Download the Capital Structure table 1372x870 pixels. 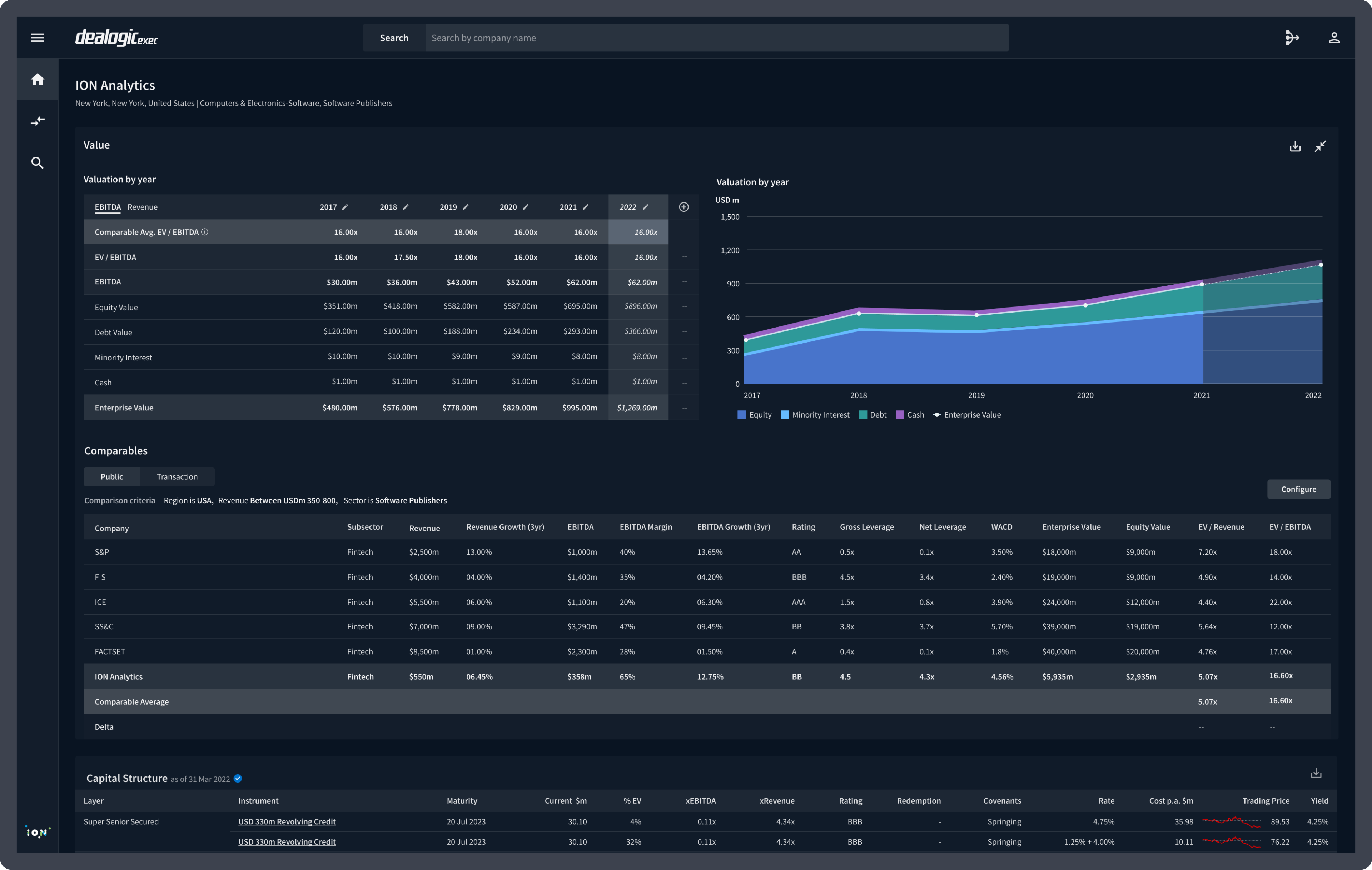[1316, 773]
